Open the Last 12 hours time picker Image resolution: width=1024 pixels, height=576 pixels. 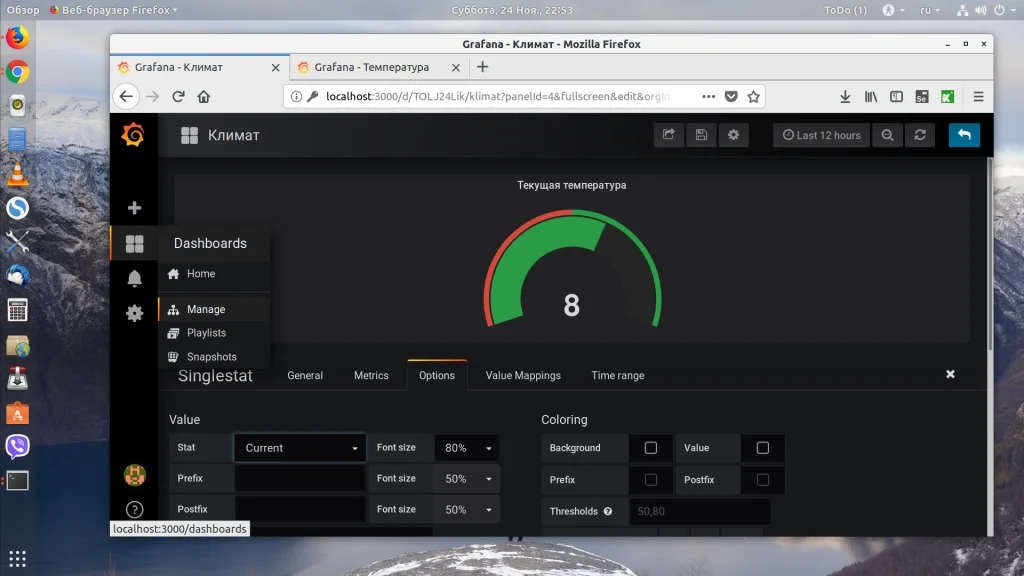(x=822, y=135)
